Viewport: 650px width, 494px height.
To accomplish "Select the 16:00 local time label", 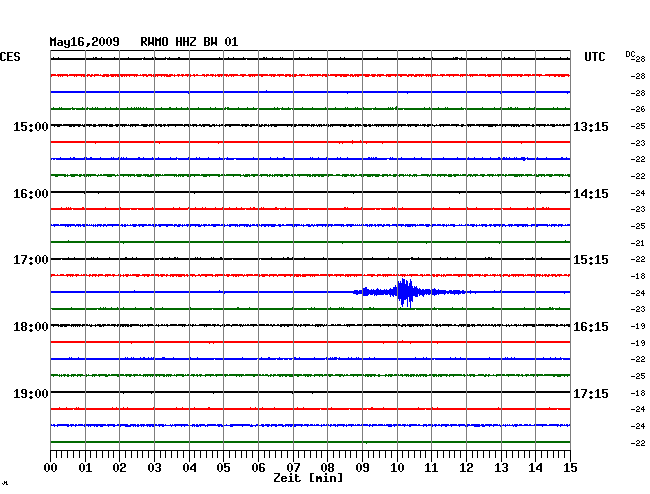I will point(31,194).
